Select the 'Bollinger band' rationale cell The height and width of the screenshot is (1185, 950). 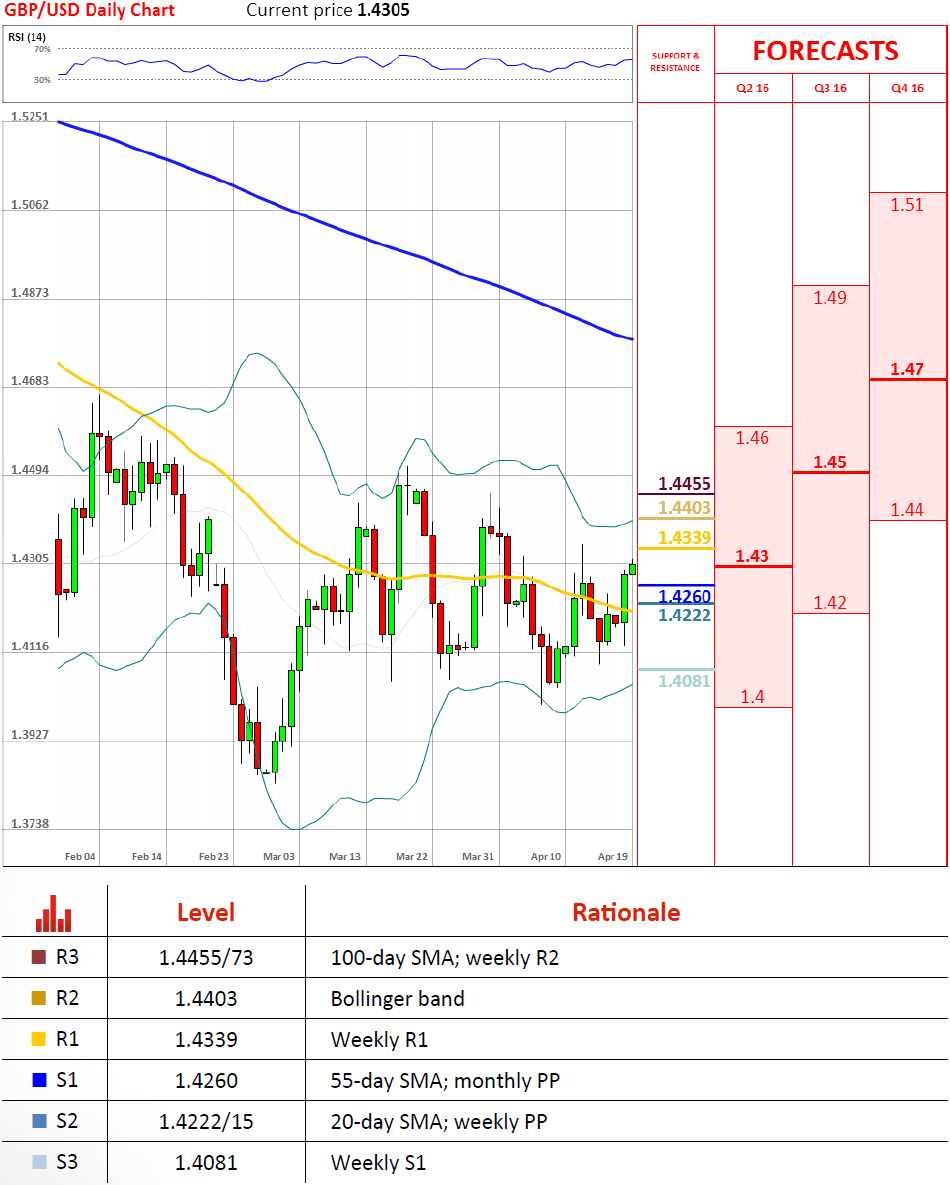coord(398,998)
